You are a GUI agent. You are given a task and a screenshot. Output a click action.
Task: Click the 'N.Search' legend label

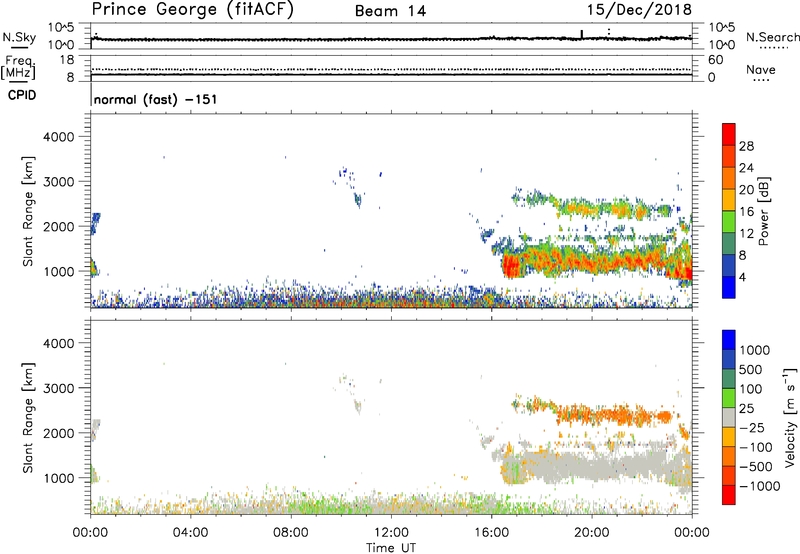(x=772, y=37)
